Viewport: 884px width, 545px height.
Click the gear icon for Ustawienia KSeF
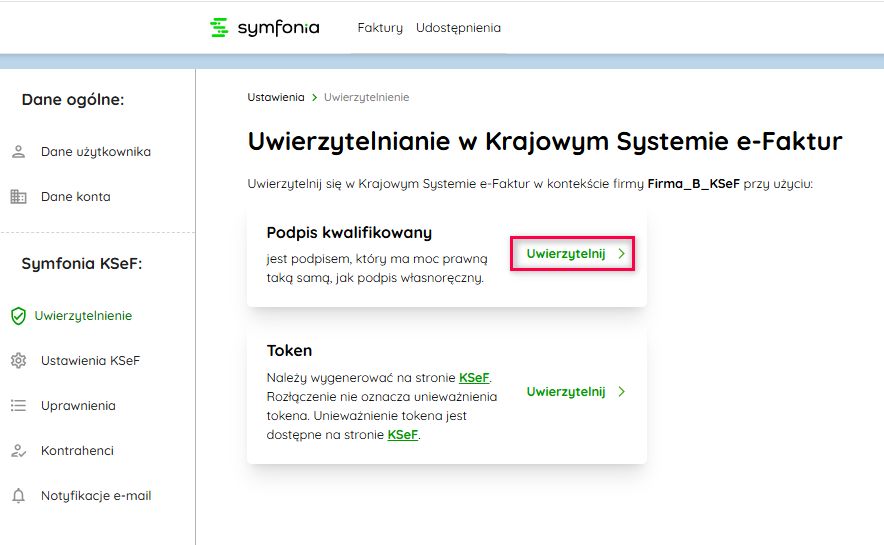tap(18, 361)
